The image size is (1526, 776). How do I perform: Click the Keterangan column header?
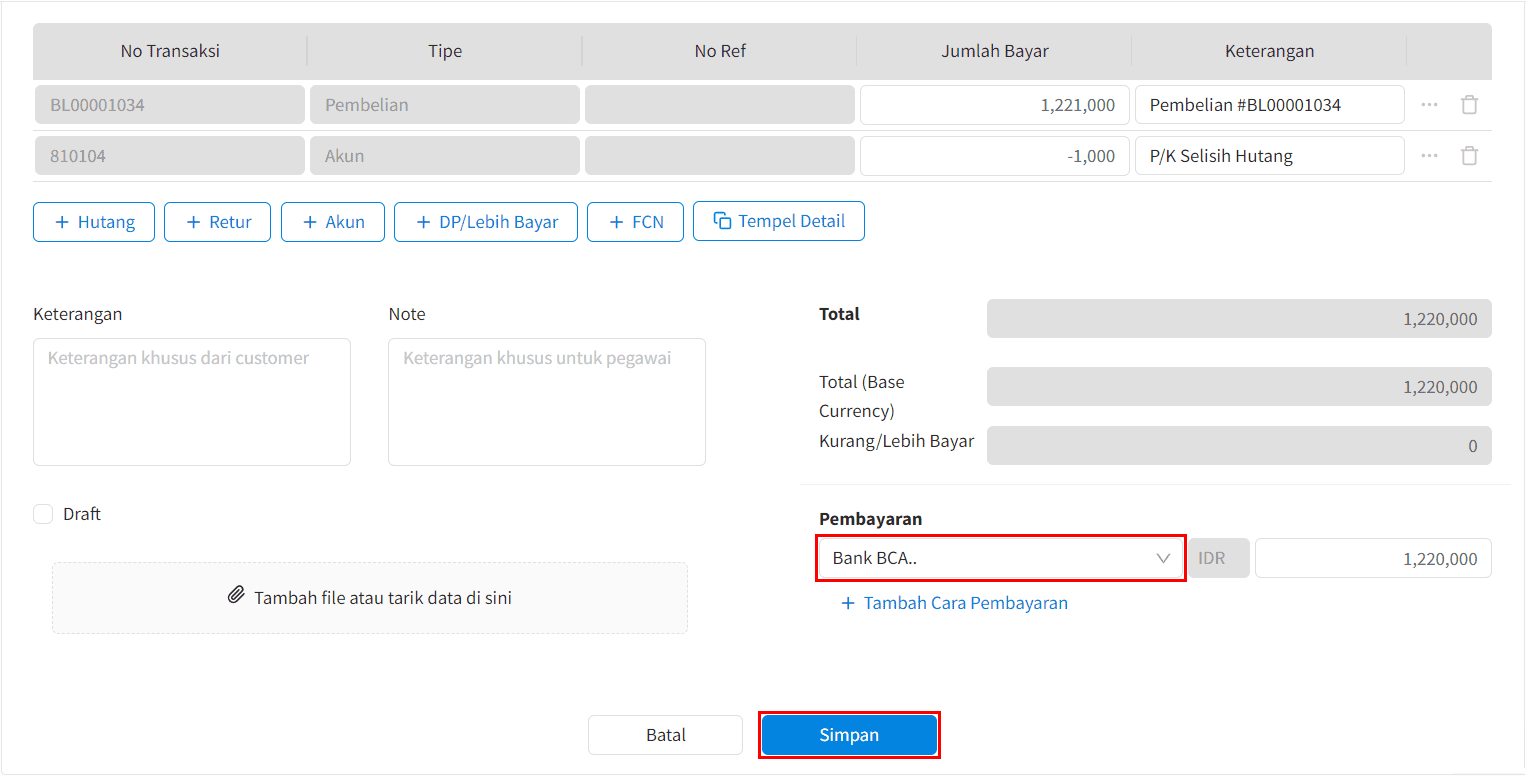[x=1270, y=51]
